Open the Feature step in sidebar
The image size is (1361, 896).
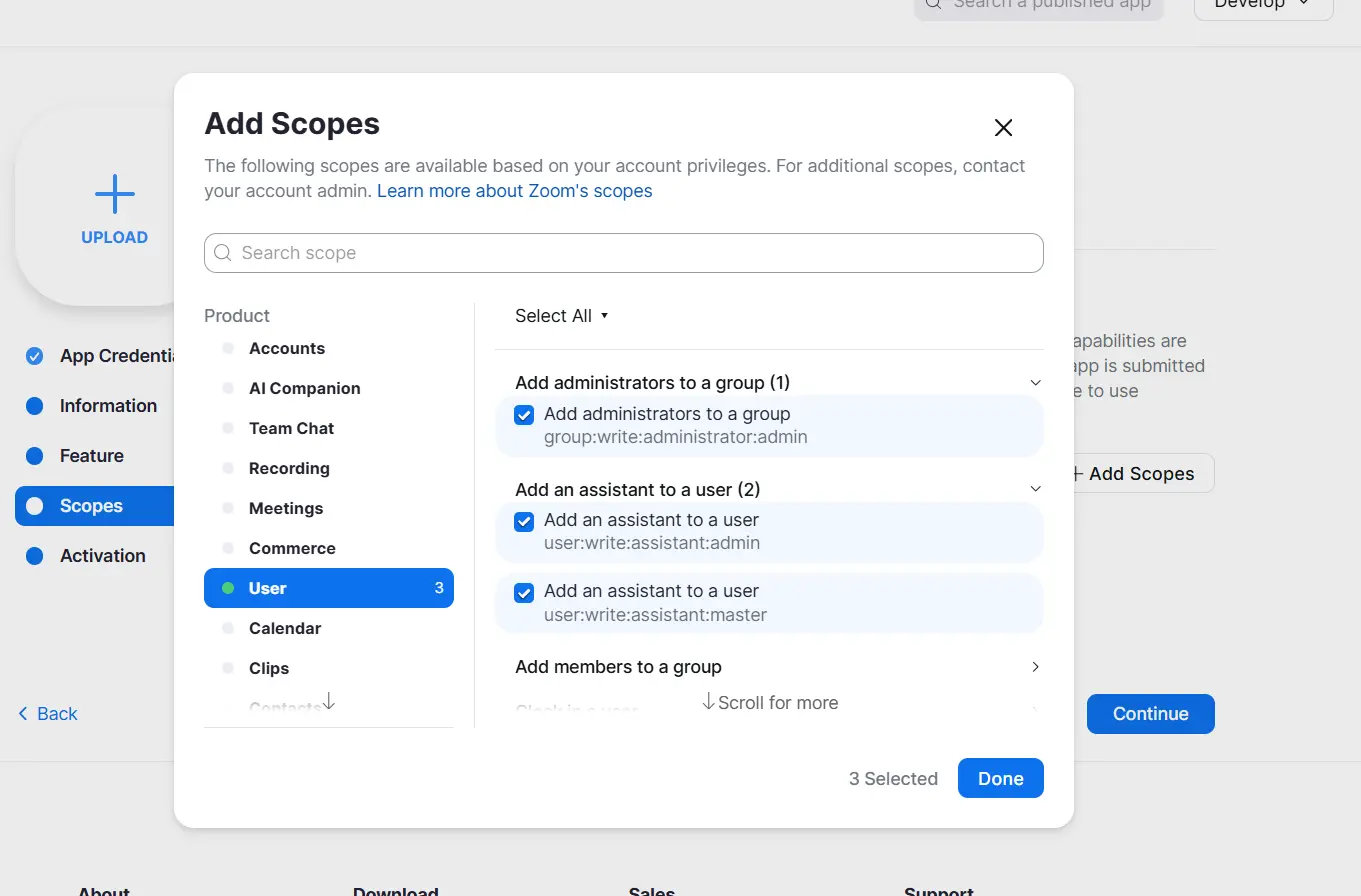coord(91,455)
